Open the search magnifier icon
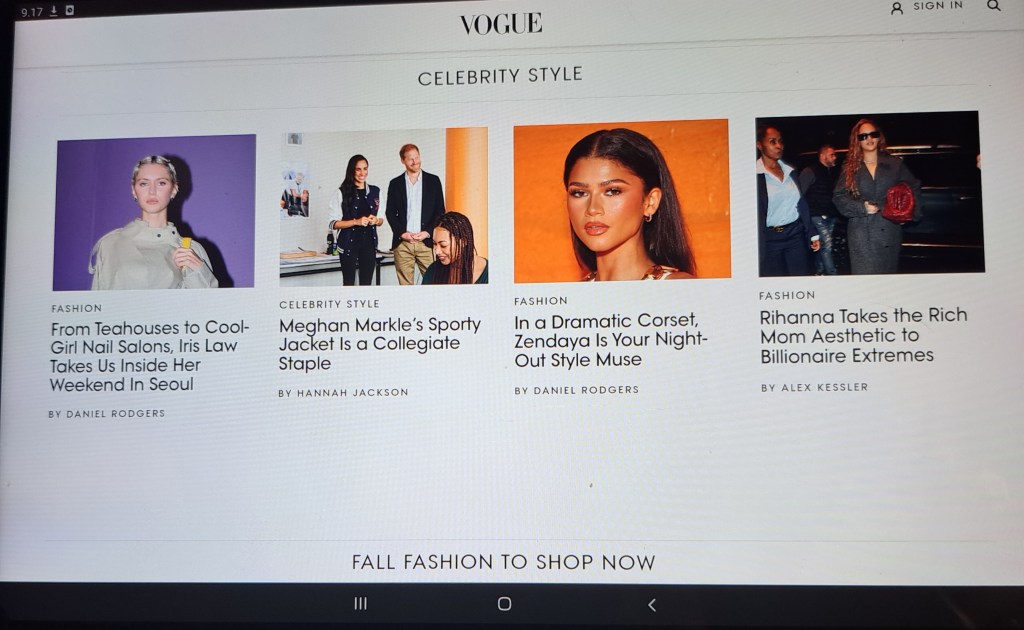 [x=993, y=5]
